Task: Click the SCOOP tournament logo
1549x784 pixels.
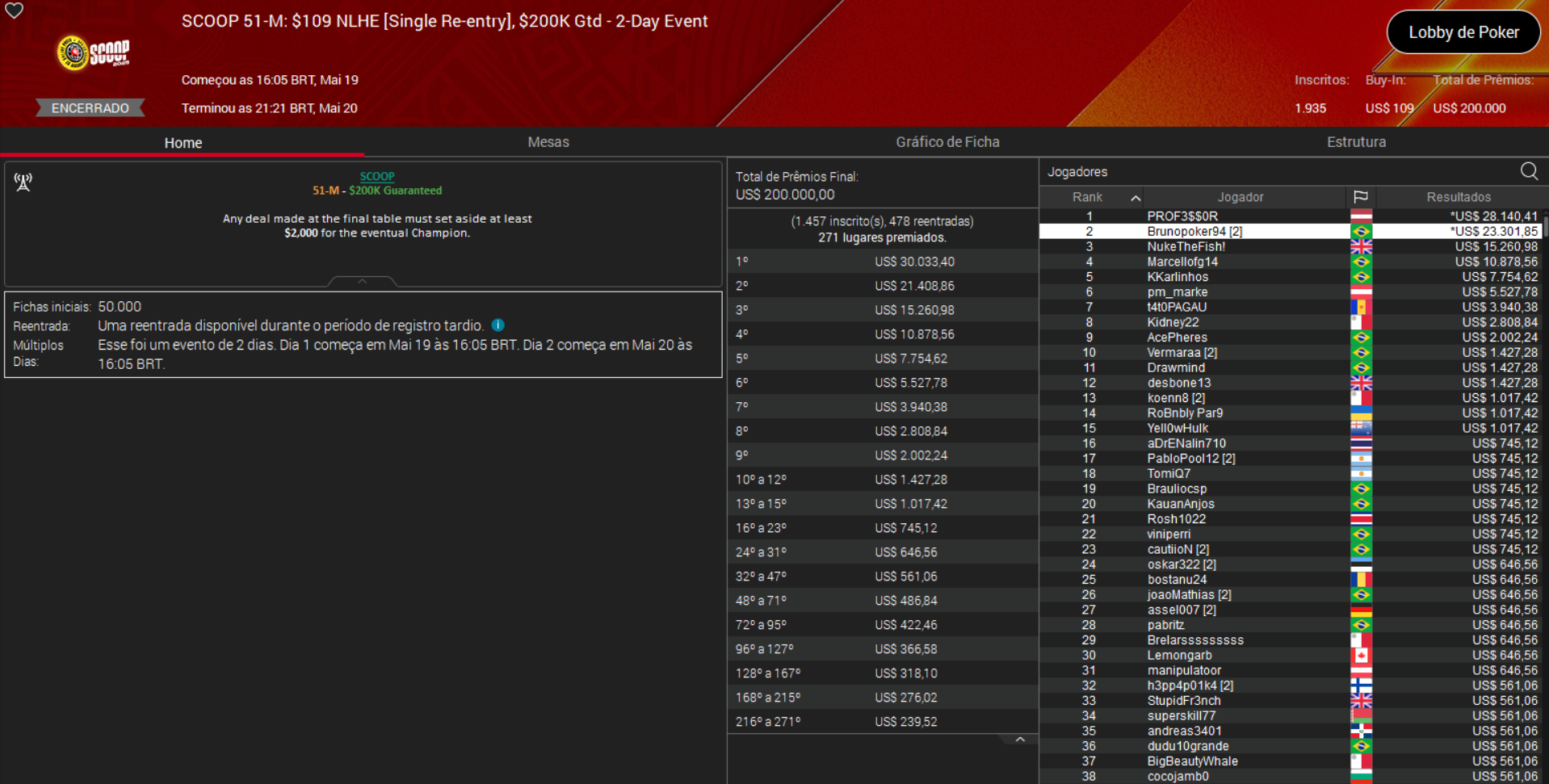Action: pos(93,53)
